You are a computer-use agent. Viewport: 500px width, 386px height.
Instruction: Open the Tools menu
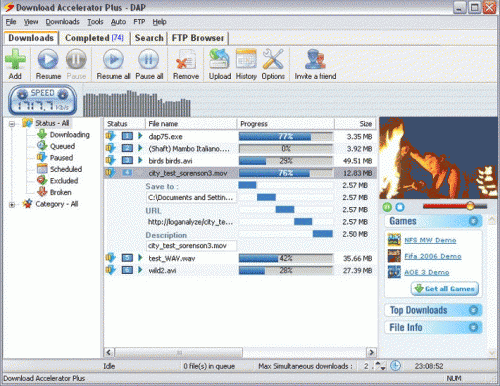pyautogui.click(x=95, y=22)
